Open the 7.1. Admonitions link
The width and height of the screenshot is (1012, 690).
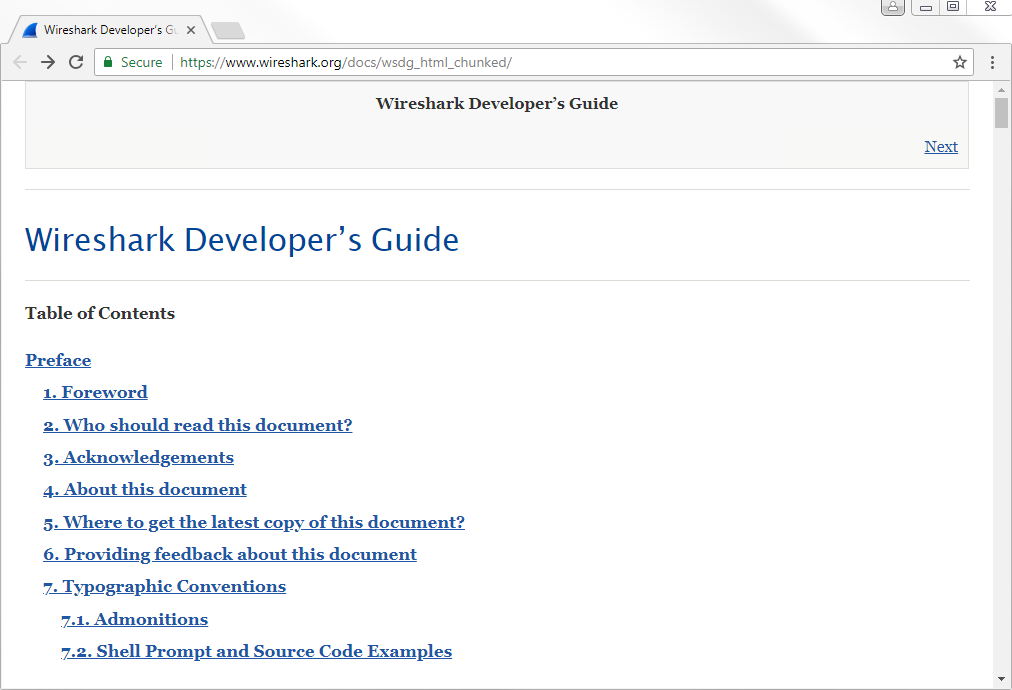coord(134,619)
